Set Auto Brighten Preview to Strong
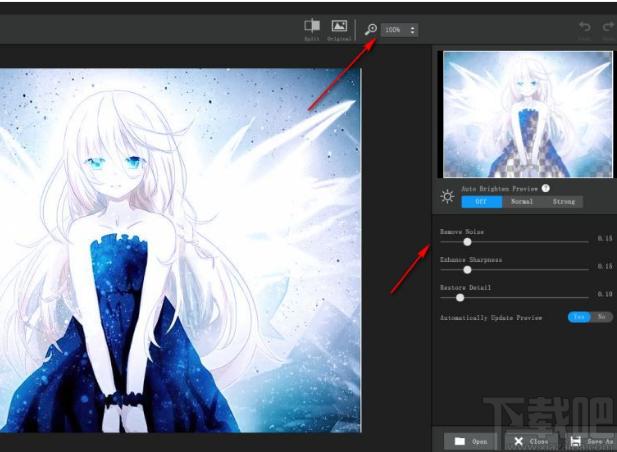This screenshot has height=452, width=617. point(563,201)
